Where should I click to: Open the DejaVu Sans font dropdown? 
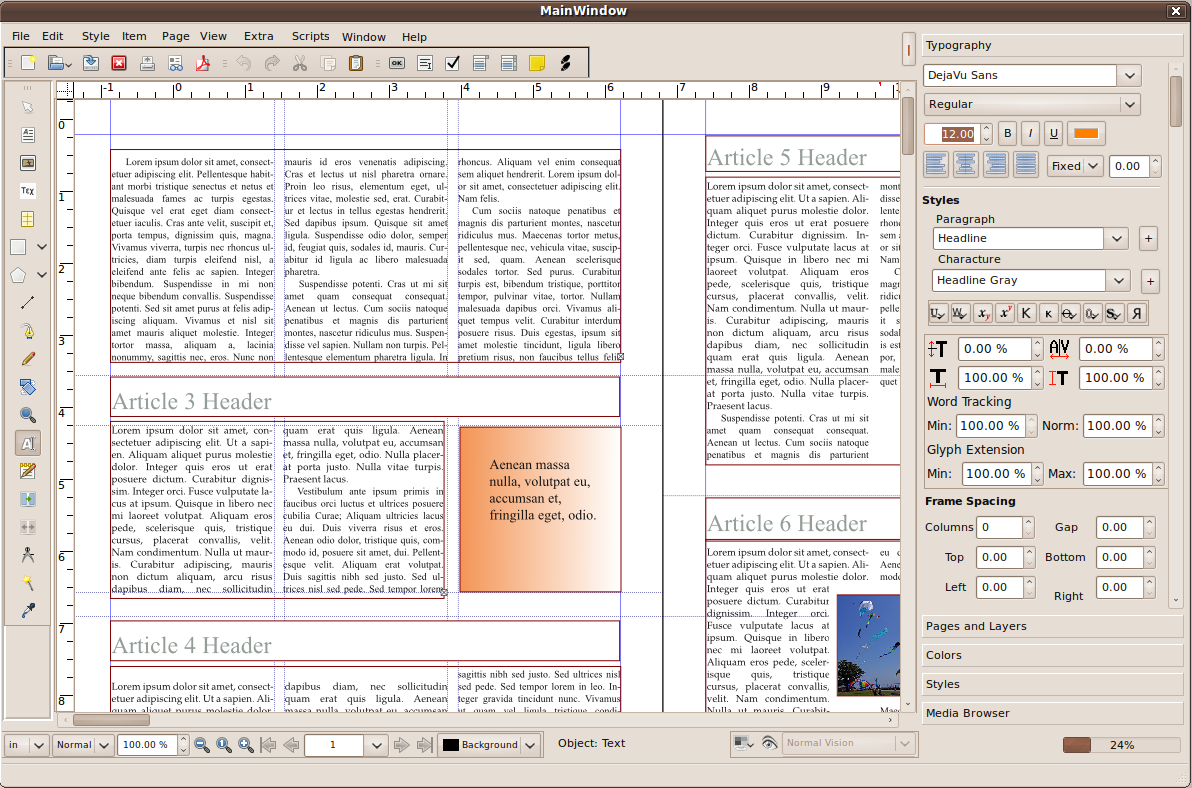(x=1130, y=75)
